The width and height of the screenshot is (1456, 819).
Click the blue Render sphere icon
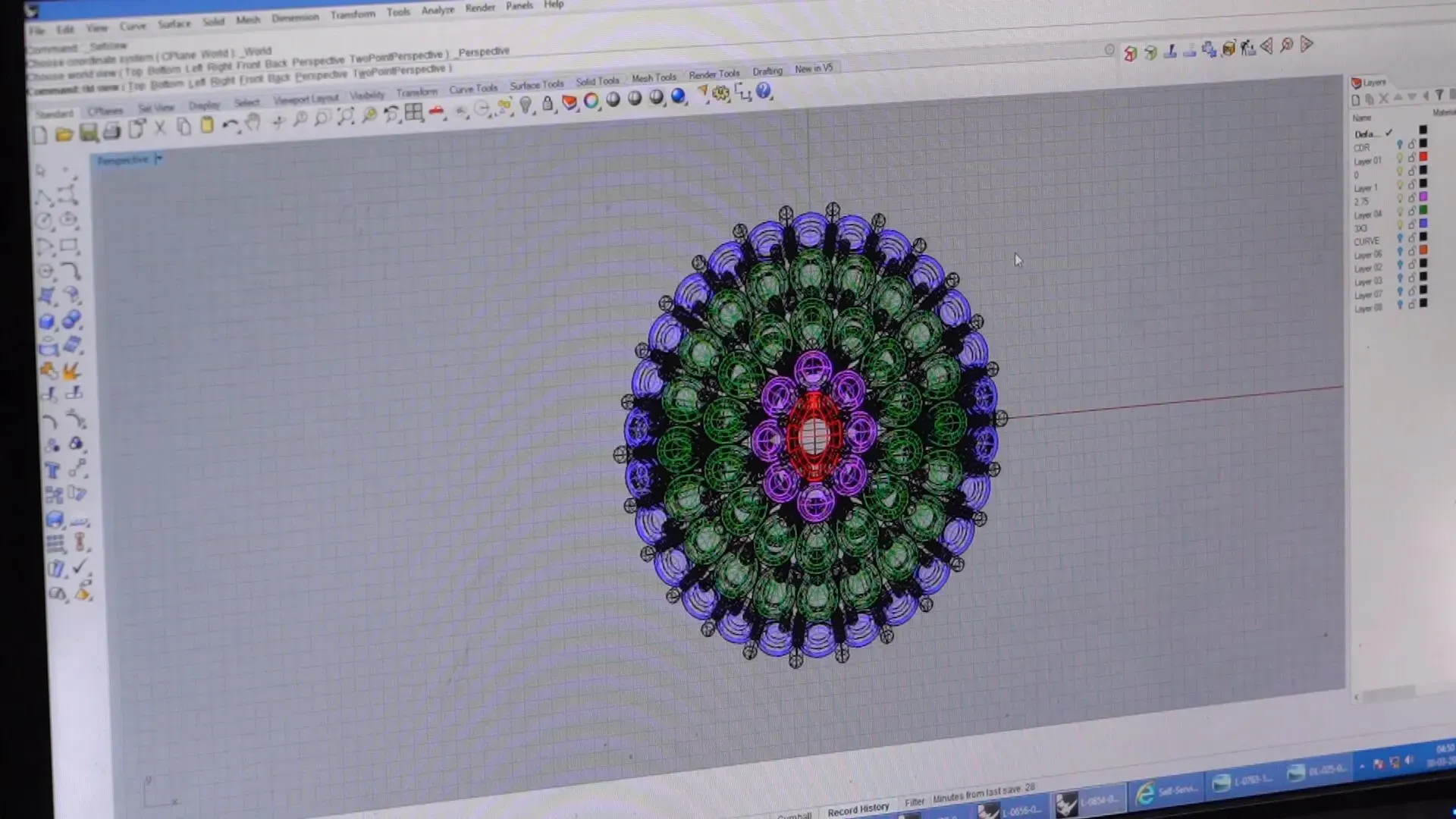pyautogui.click(x=679, y=96)
